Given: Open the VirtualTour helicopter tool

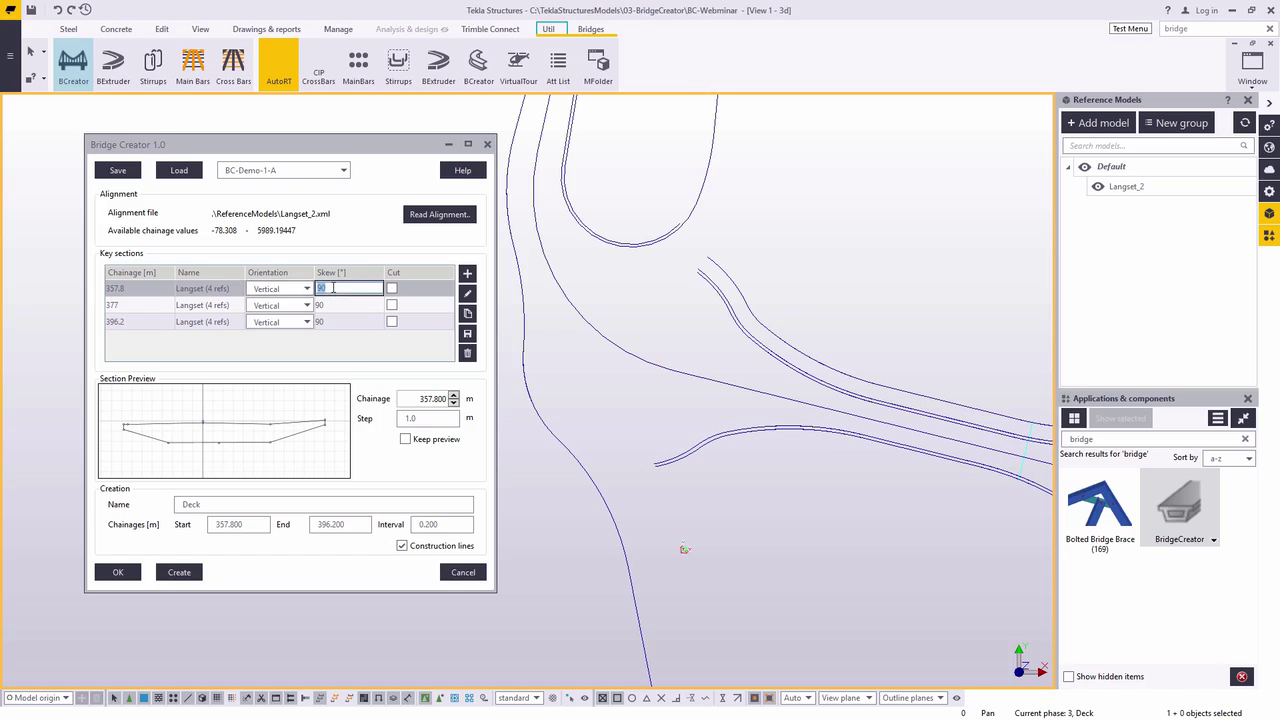Looking at the screenshot, I should [518, 65].
